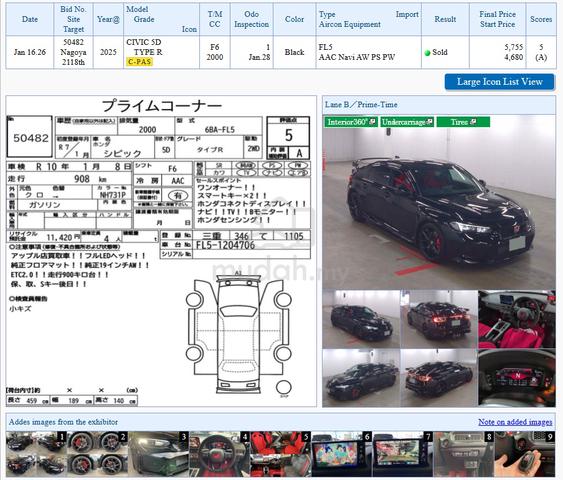Click the プライムコーナー sheet title
This screenshot has height=480, width=563.
162,106
